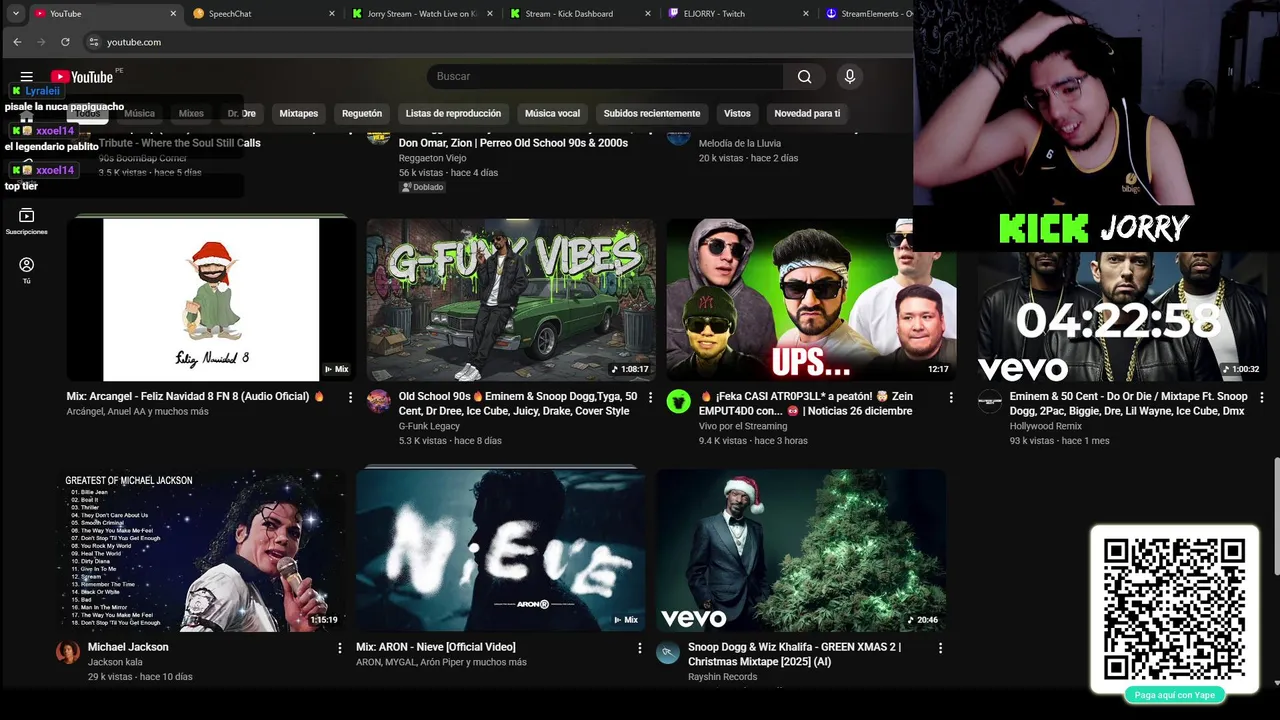1280x720 pixels.
Task: Select the Novedad para ti chip
Action: coord(807,113)
